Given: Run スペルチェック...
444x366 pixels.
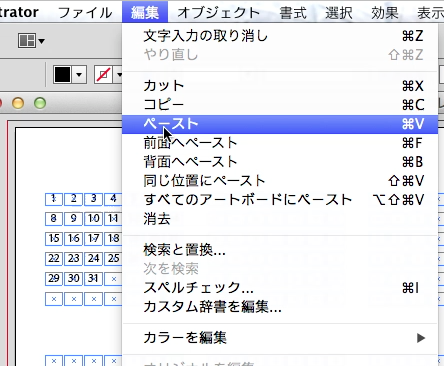Looking at the screenshot, I should (x=280, y=288).
